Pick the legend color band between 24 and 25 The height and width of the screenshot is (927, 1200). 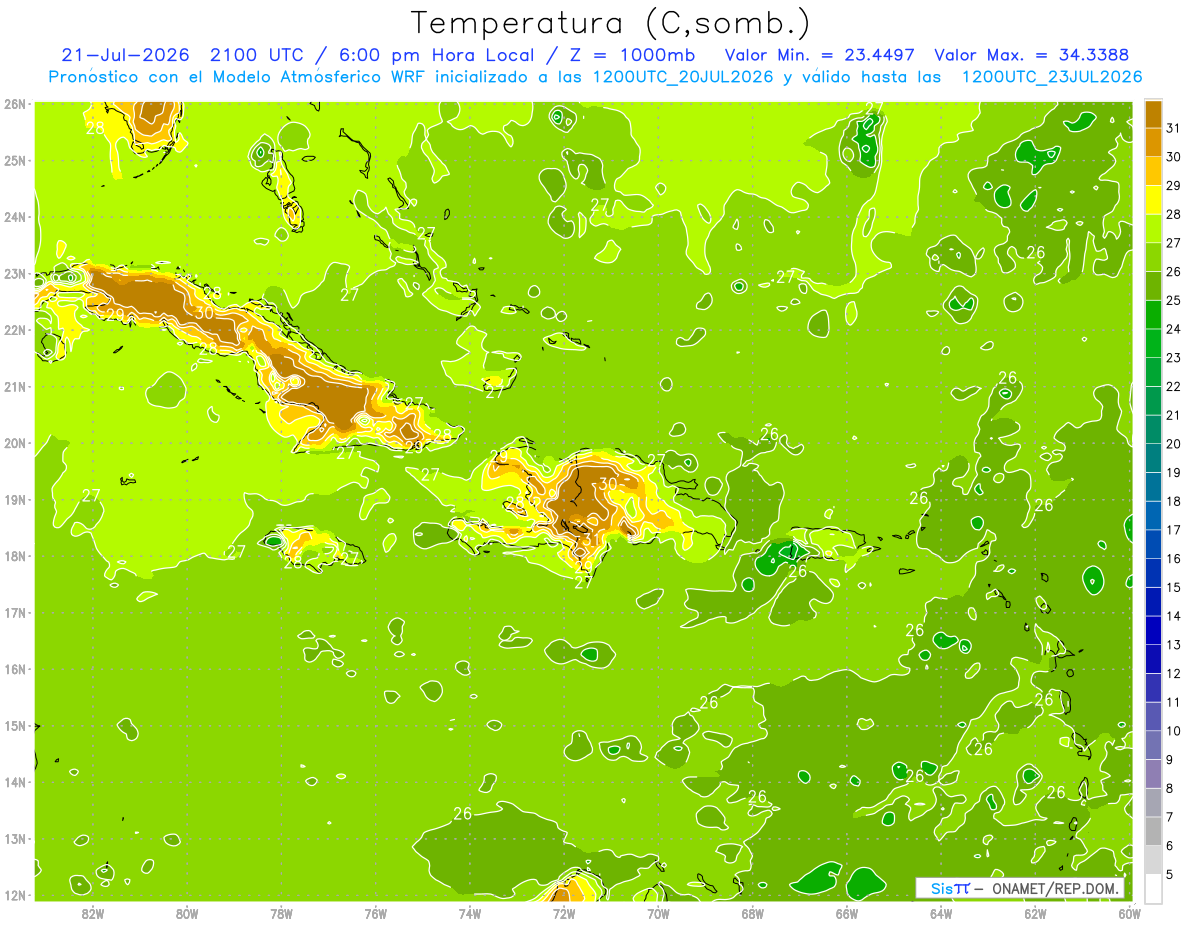click(x=1153, y=315)
